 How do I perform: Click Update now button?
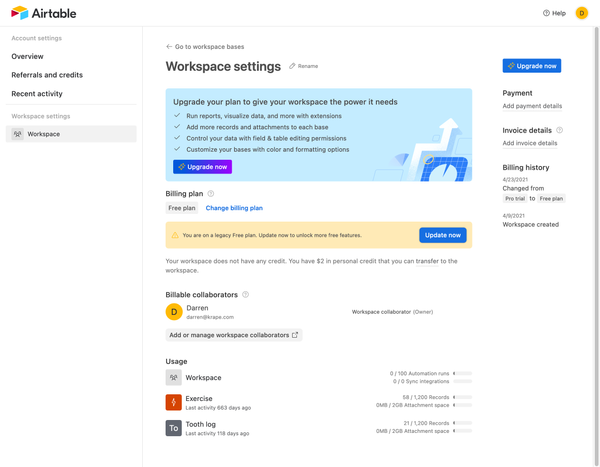click(443, 235)
